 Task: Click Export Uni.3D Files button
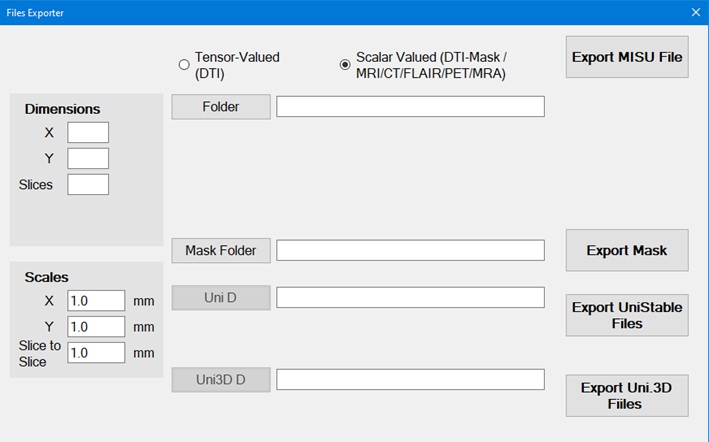pyautogui.click(x=627, y=395)
